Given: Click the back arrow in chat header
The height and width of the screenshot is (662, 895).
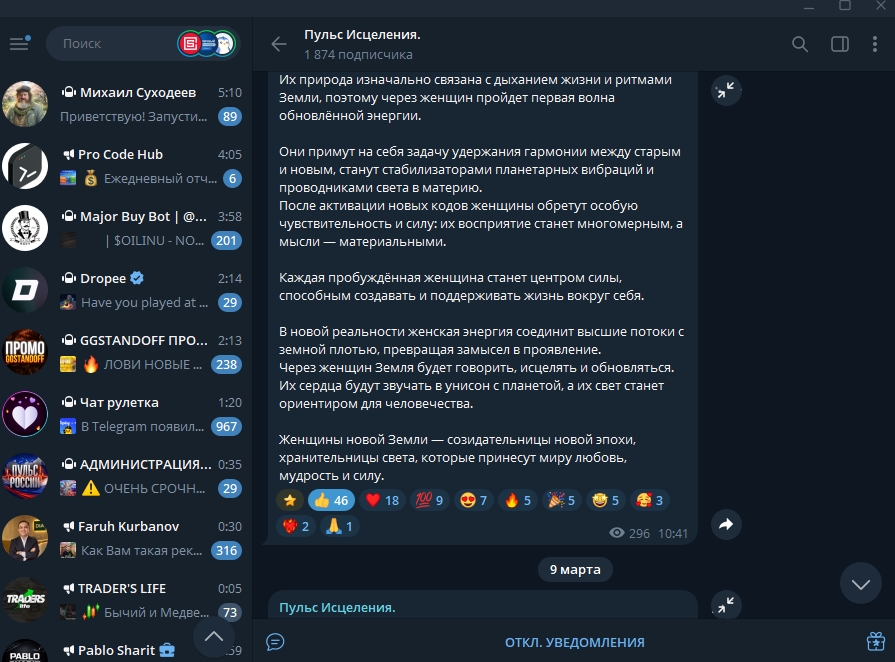Looking at the screenshot, I should pos(279,44).
